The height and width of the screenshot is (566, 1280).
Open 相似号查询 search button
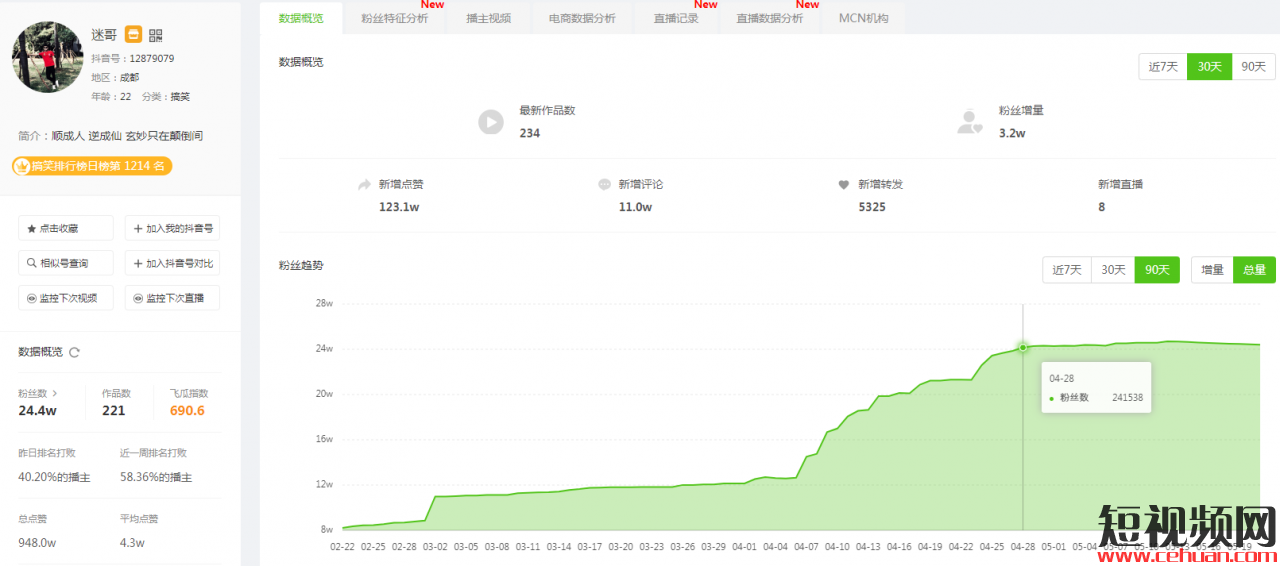coord(66,263)
